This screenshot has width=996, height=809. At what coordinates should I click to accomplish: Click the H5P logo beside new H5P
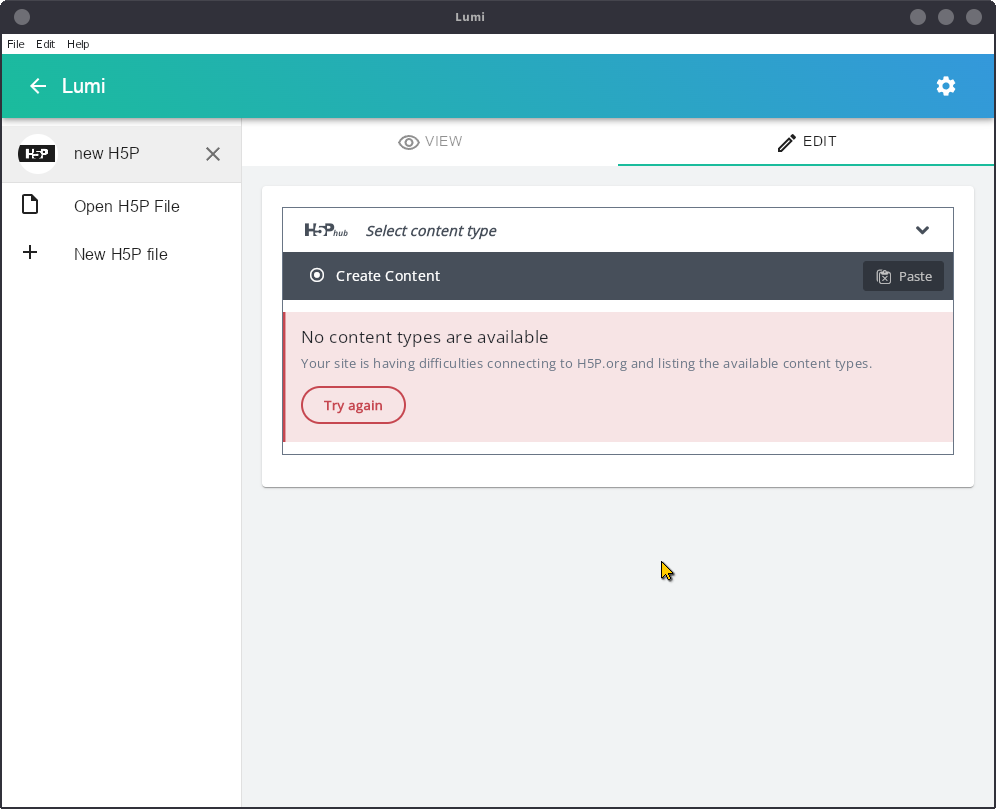(x=37, y=154)
